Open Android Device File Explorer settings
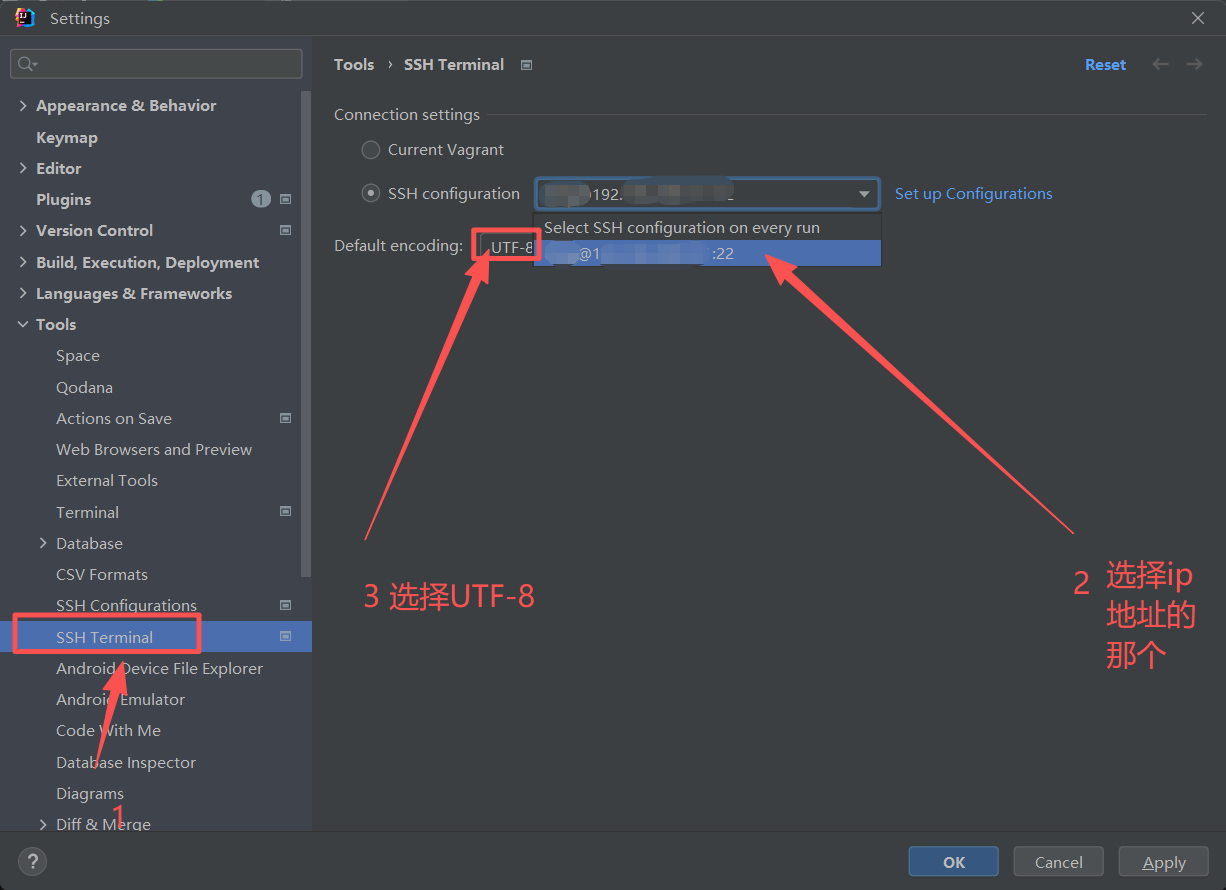Image resolution: width=1226 pixels, height=890 pixels. 160,668
